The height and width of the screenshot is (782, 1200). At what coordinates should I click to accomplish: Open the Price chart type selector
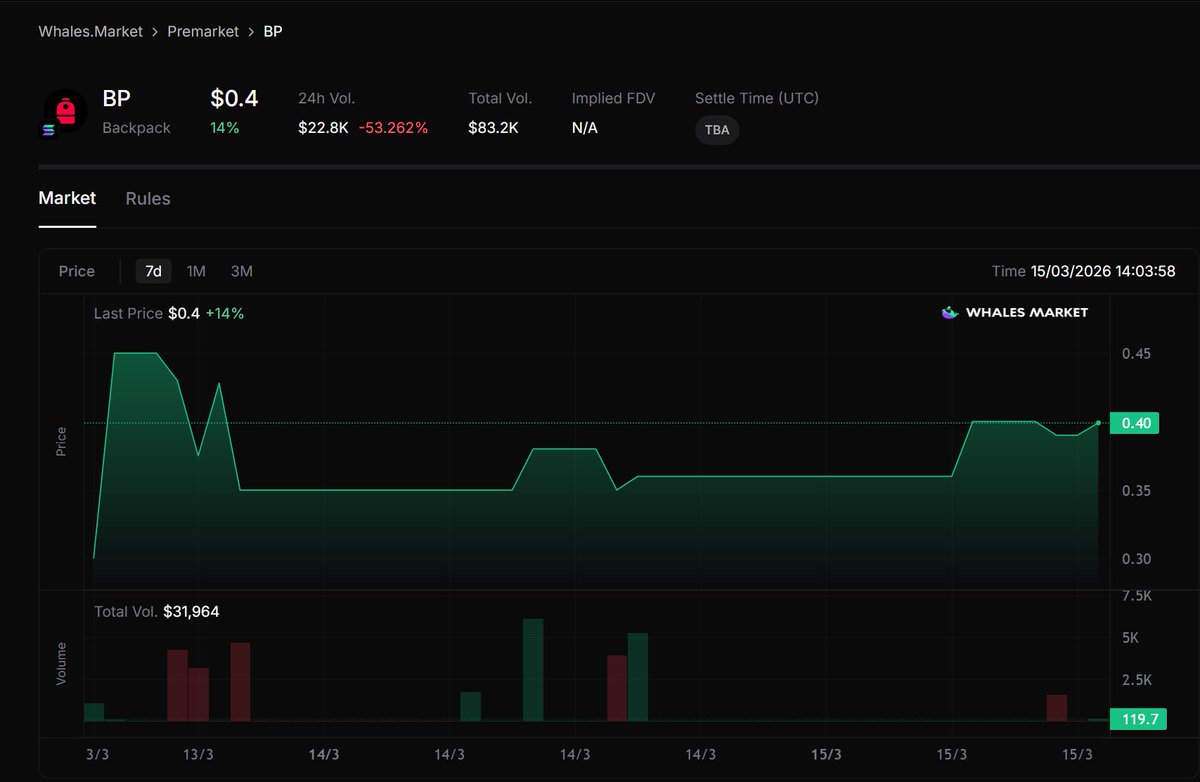click(77, 271)
